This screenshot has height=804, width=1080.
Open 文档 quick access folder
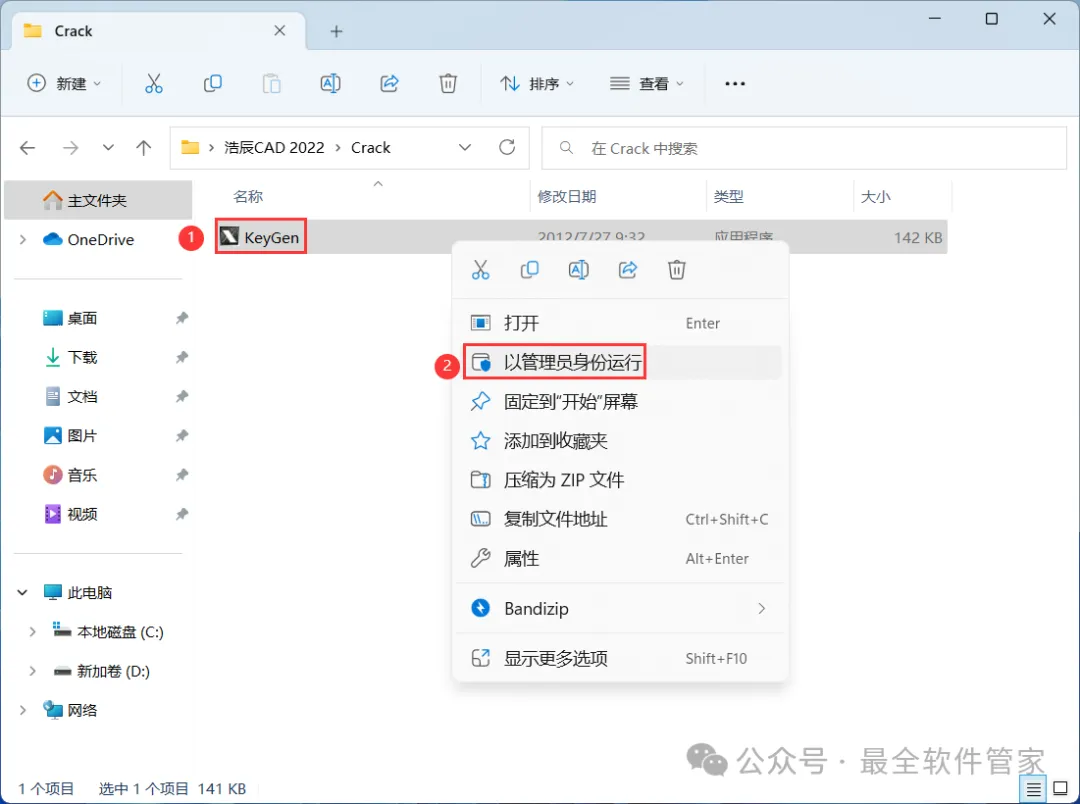(81, 396)
